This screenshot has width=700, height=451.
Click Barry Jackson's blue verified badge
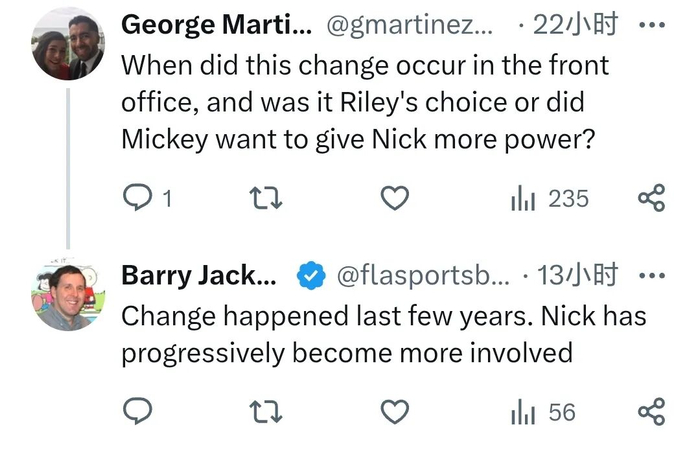coord(312,275)
